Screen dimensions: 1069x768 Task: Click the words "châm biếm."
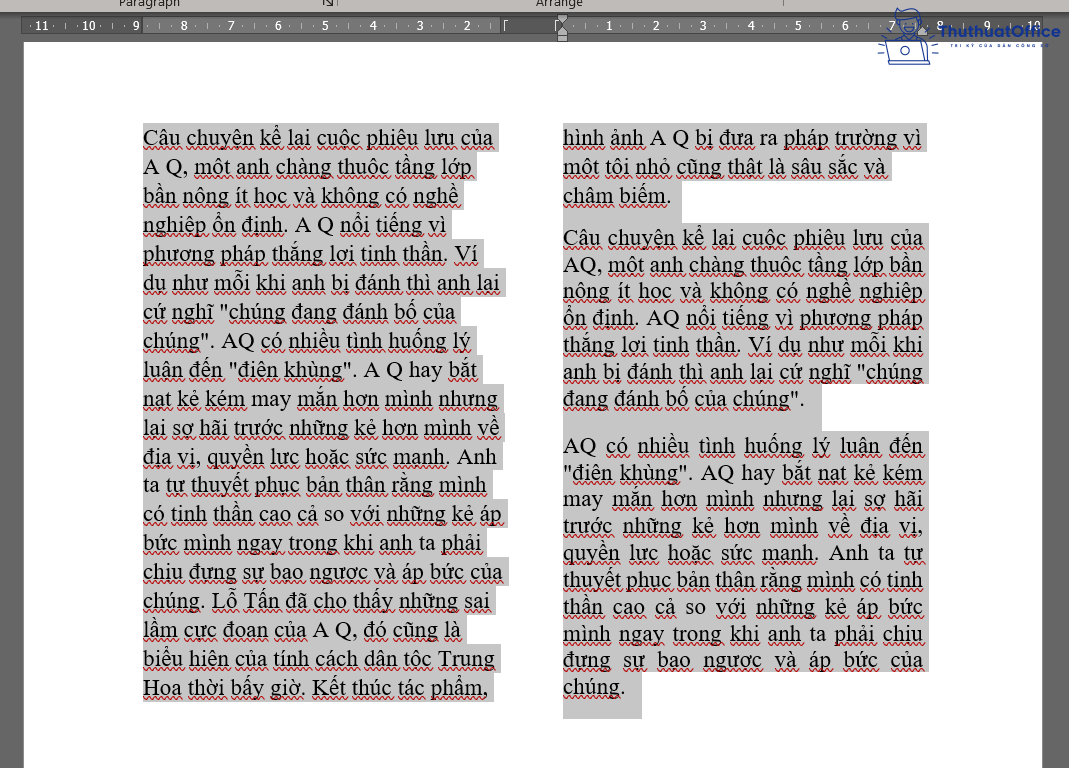617,196
